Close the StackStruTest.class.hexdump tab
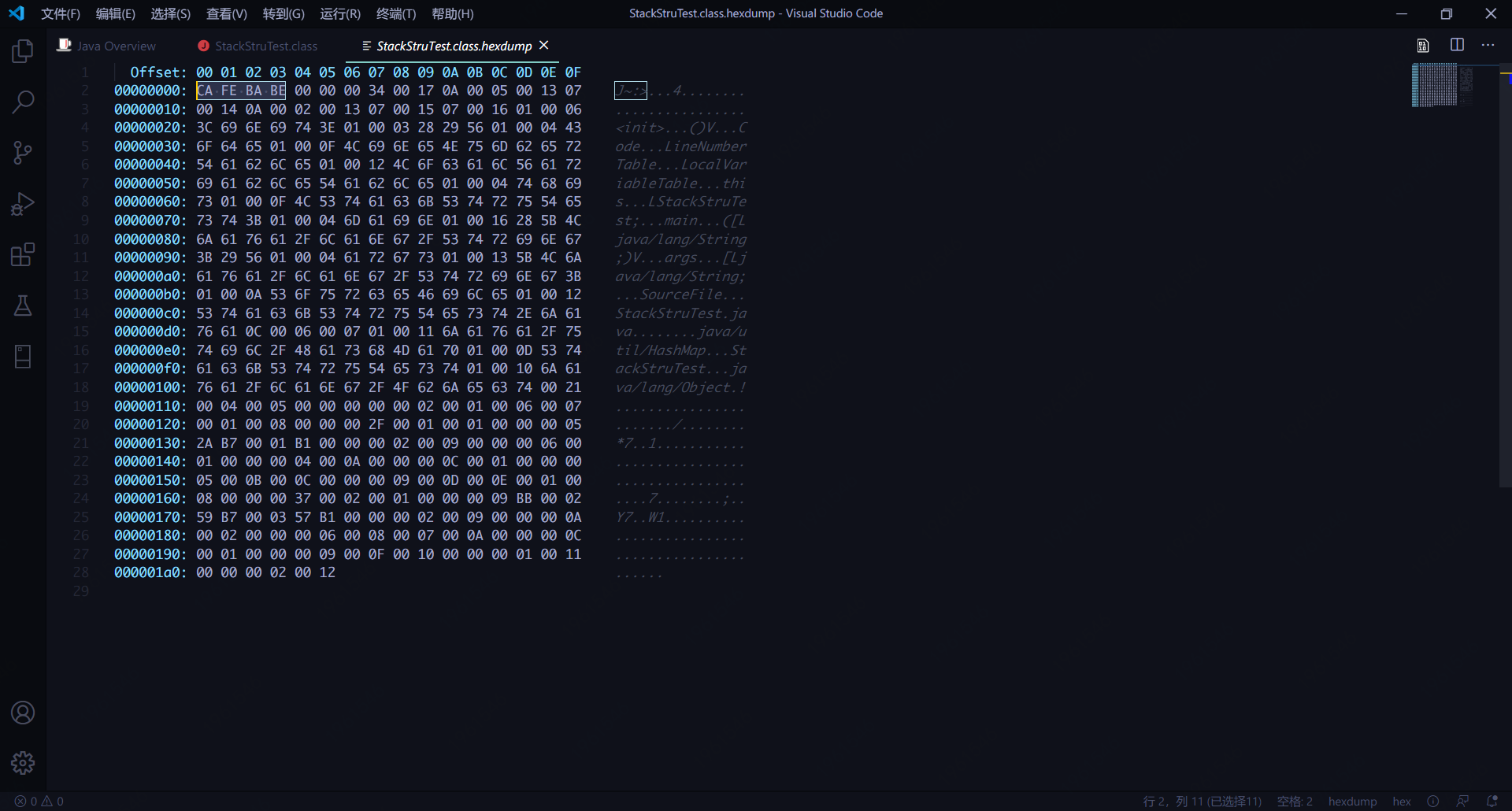Viewport: 1512px width, 811px height. [x=544, y=46]
